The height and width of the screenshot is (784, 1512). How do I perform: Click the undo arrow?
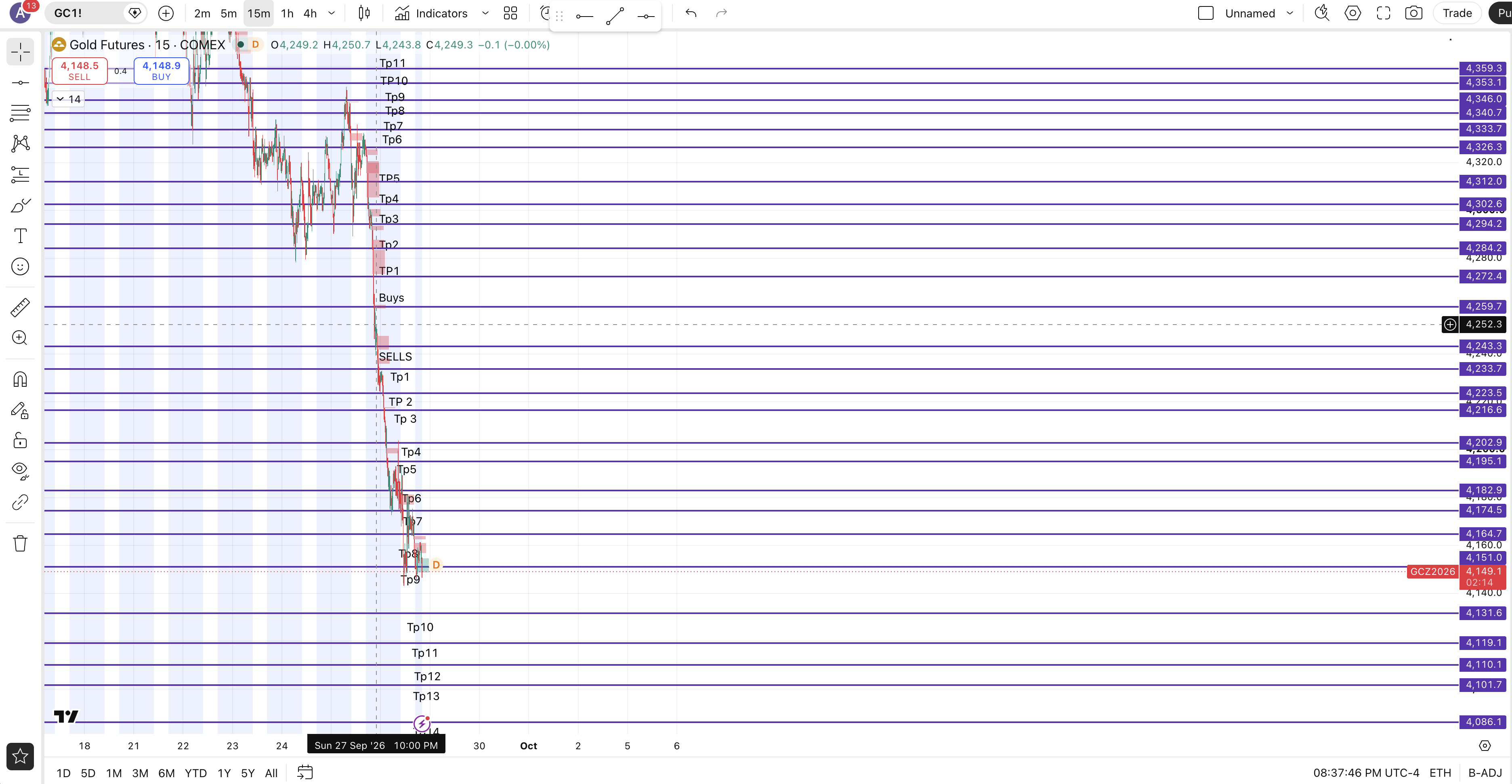coord(691,13)
